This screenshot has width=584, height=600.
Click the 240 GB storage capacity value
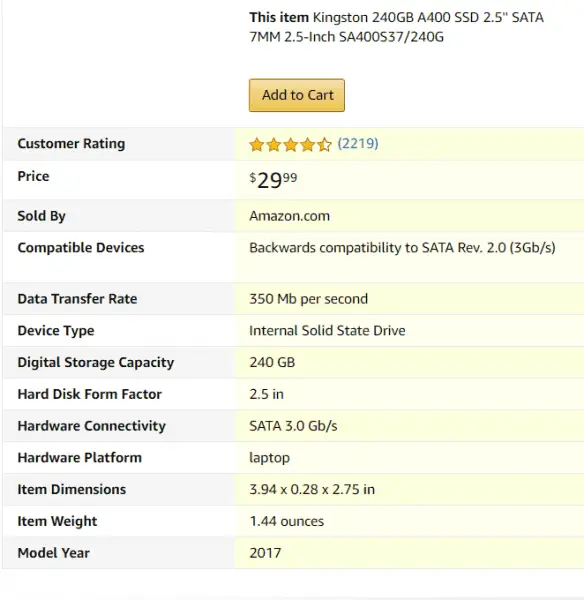(272, 362)
